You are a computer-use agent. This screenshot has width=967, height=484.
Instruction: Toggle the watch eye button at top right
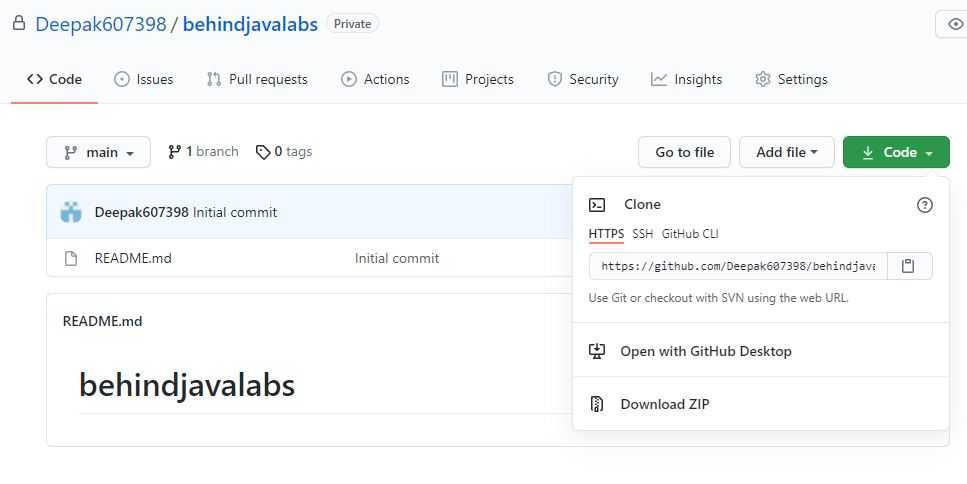(x=953, y=24)
